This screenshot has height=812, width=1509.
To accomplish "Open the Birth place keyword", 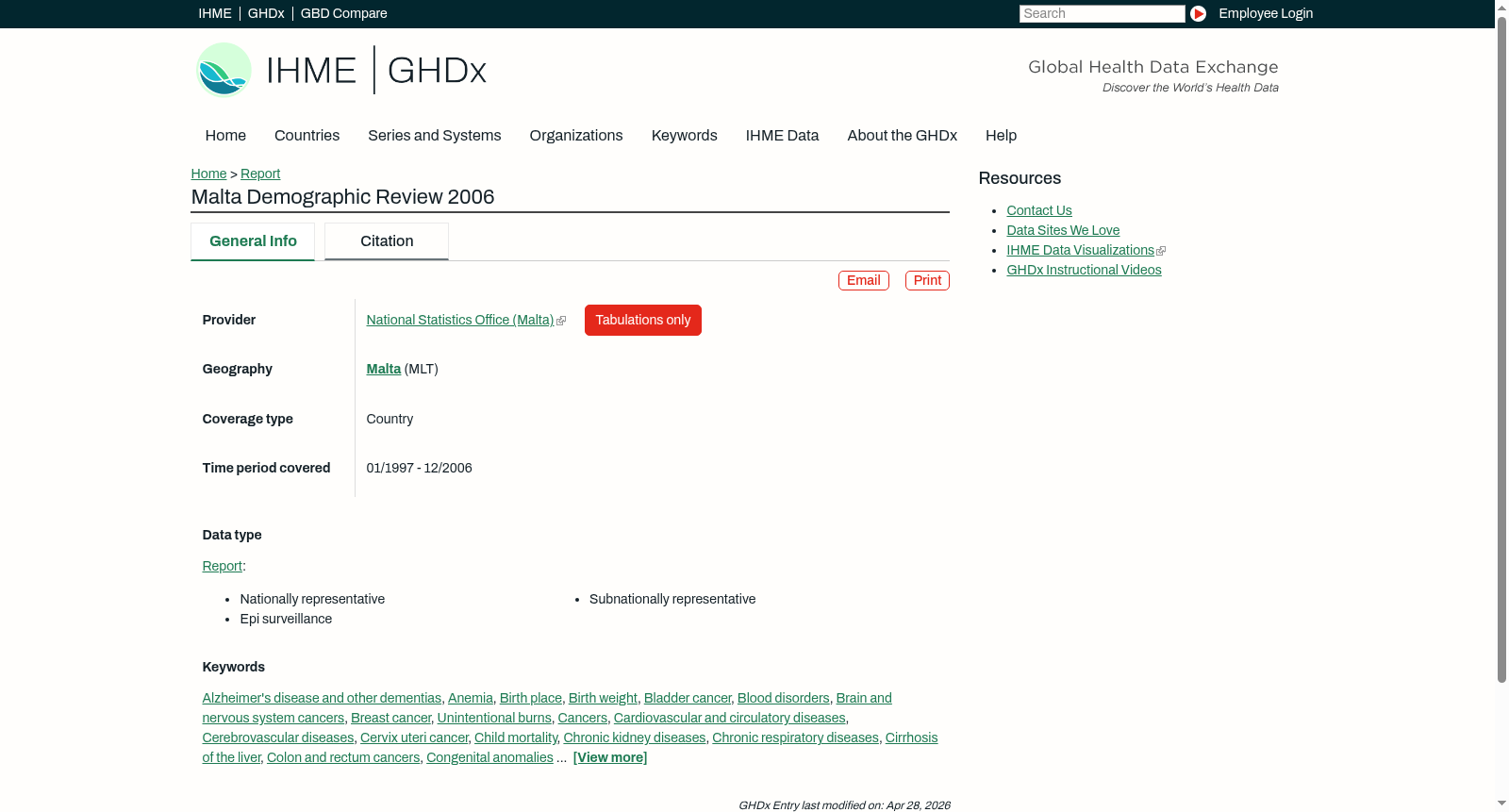I will click(531, 698).
